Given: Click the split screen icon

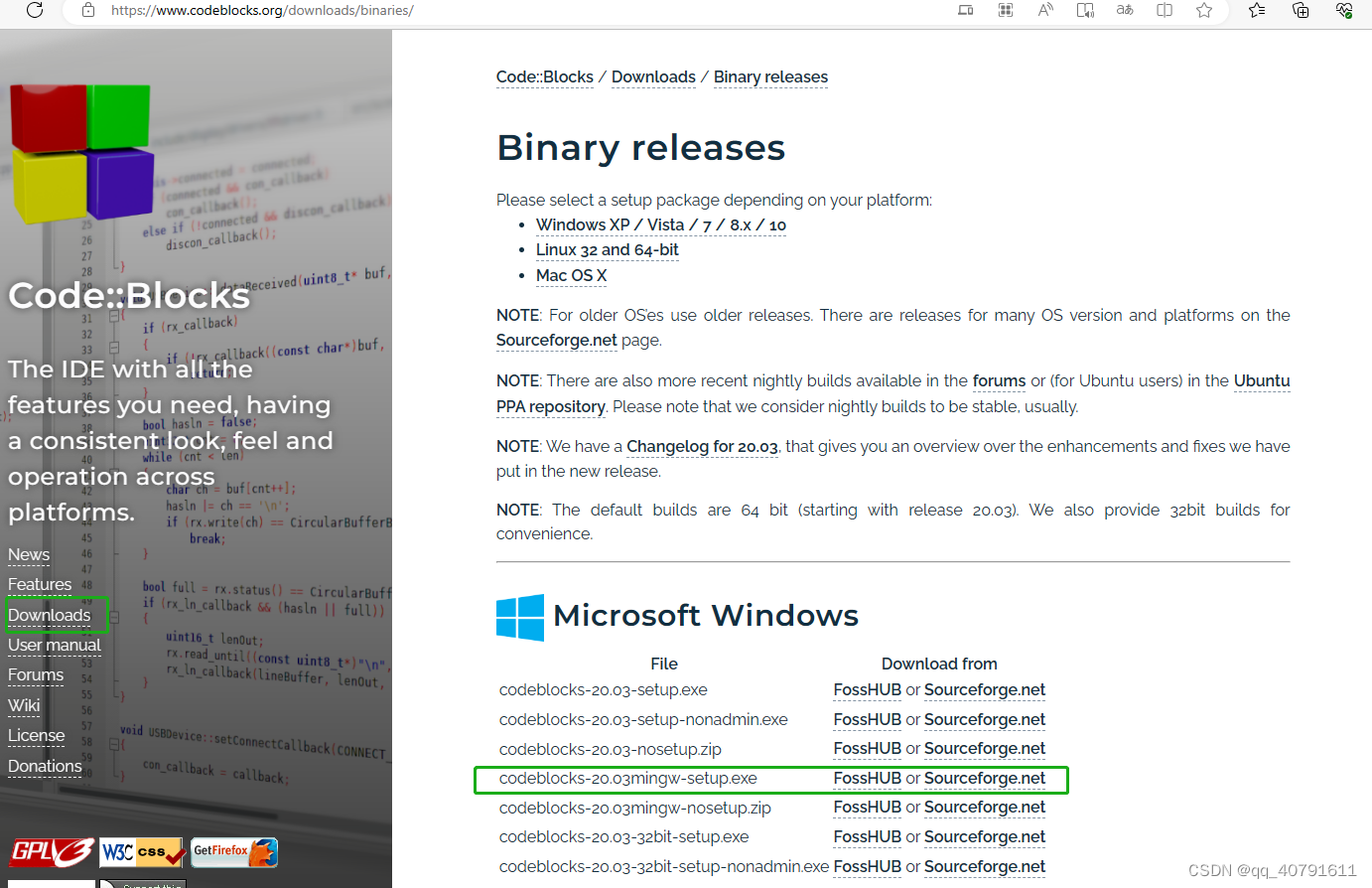Looking at the screenshot, I should [1165, 10].
